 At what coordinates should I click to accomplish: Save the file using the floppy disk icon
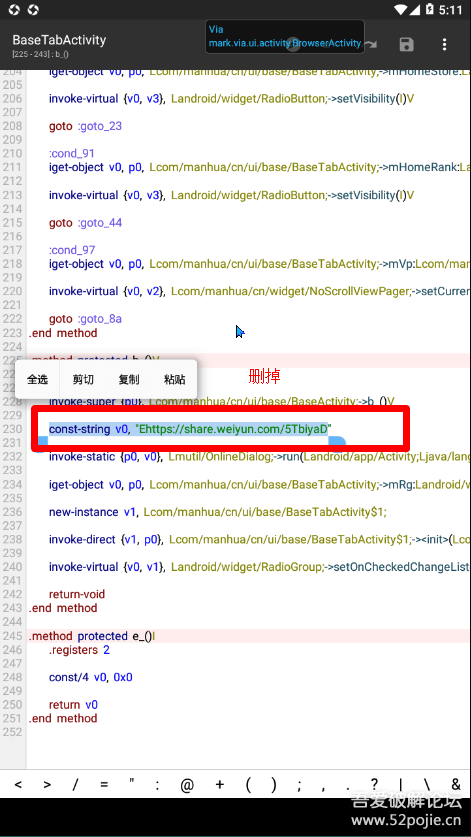(406, 44)
